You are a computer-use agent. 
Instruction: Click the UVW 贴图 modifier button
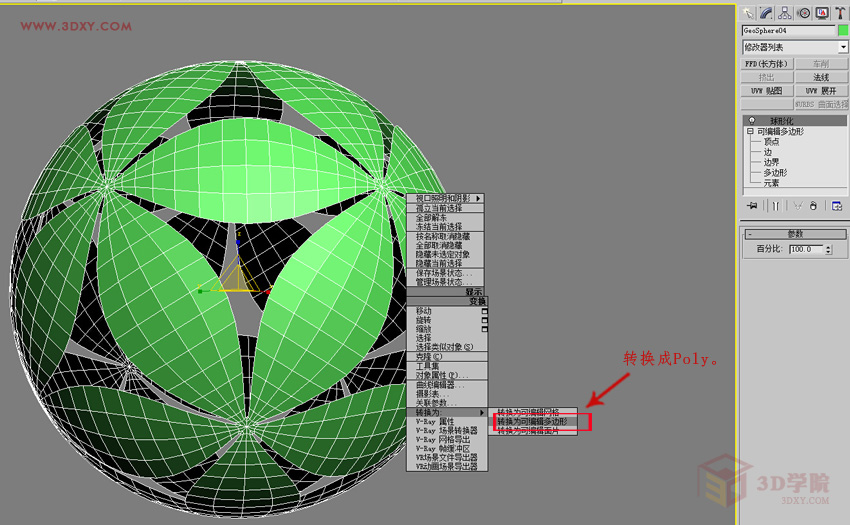click(767, 91)
